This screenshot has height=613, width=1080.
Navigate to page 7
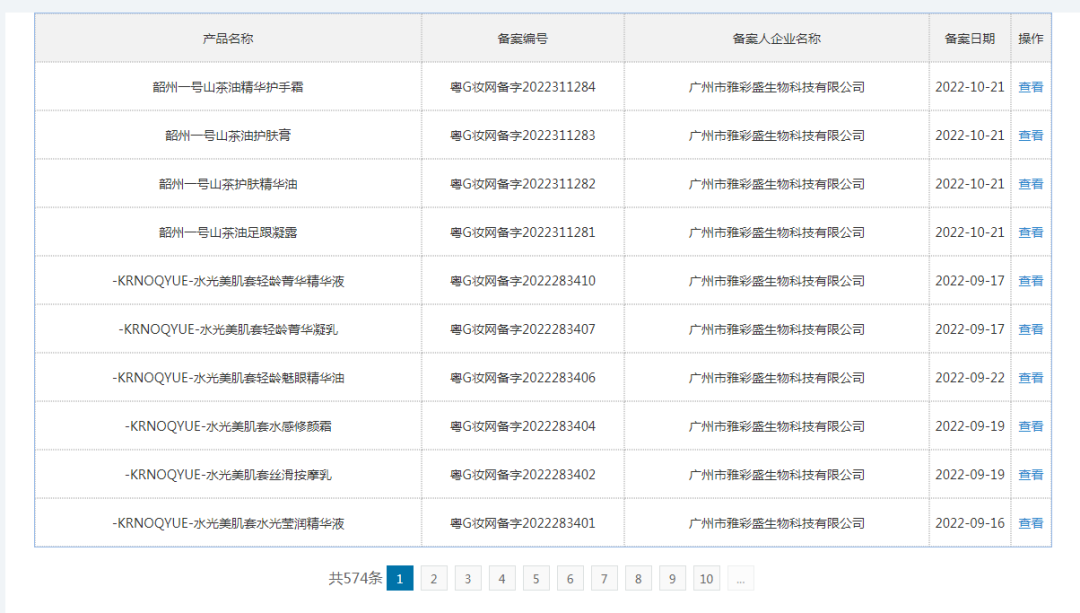pyautogui.click(x=604, y=578)
